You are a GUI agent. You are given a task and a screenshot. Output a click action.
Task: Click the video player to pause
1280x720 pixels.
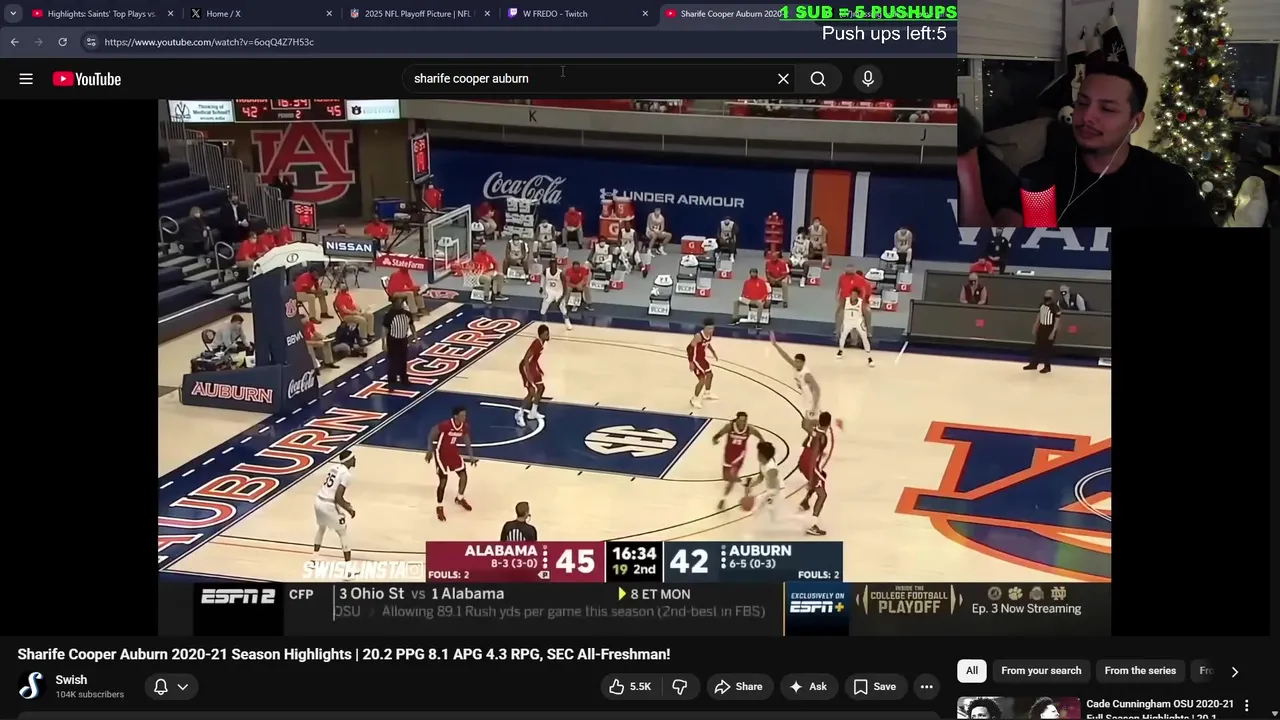(634, 367)
